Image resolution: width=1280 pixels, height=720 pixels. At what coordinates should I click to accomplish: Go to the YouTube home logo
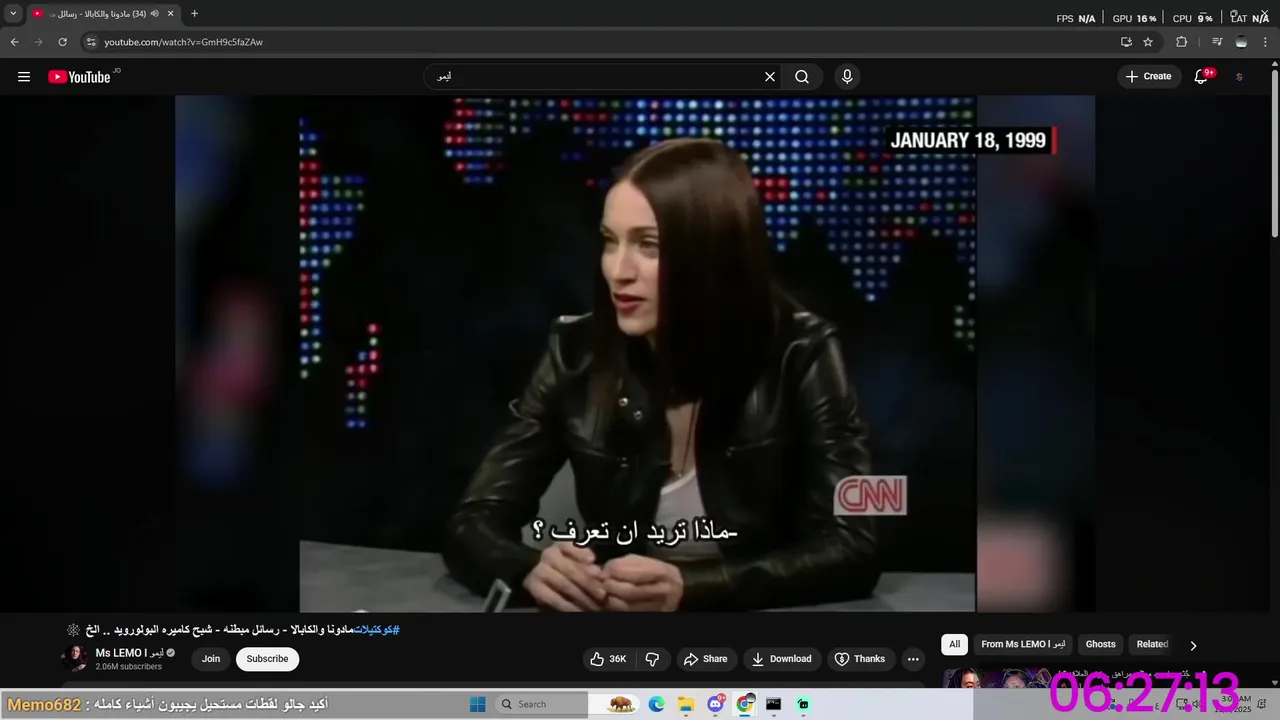pyautogui.click(x=79, y=77)
